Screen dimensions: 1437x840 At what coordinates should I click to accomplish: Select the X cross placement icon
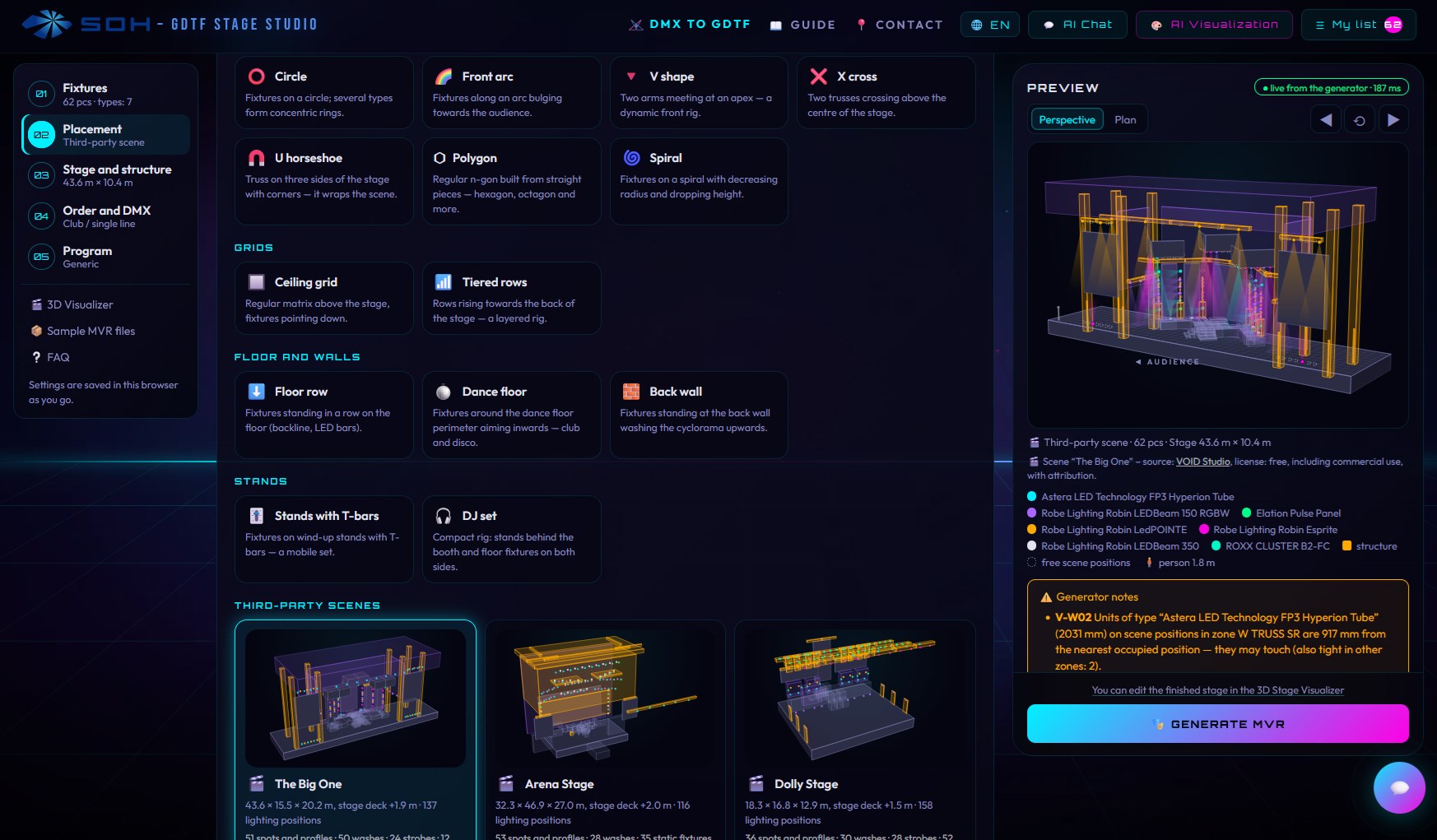pyautogui.click(x=819, y=77)
